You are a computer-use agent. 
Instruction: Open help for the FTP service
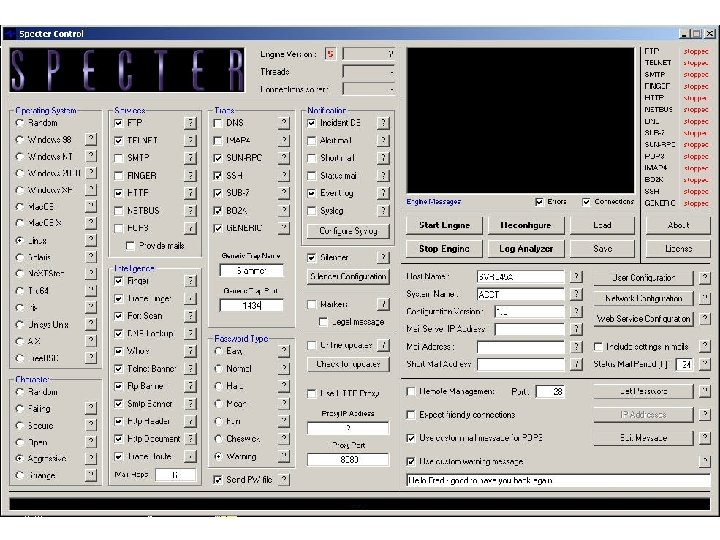(190, 123)
